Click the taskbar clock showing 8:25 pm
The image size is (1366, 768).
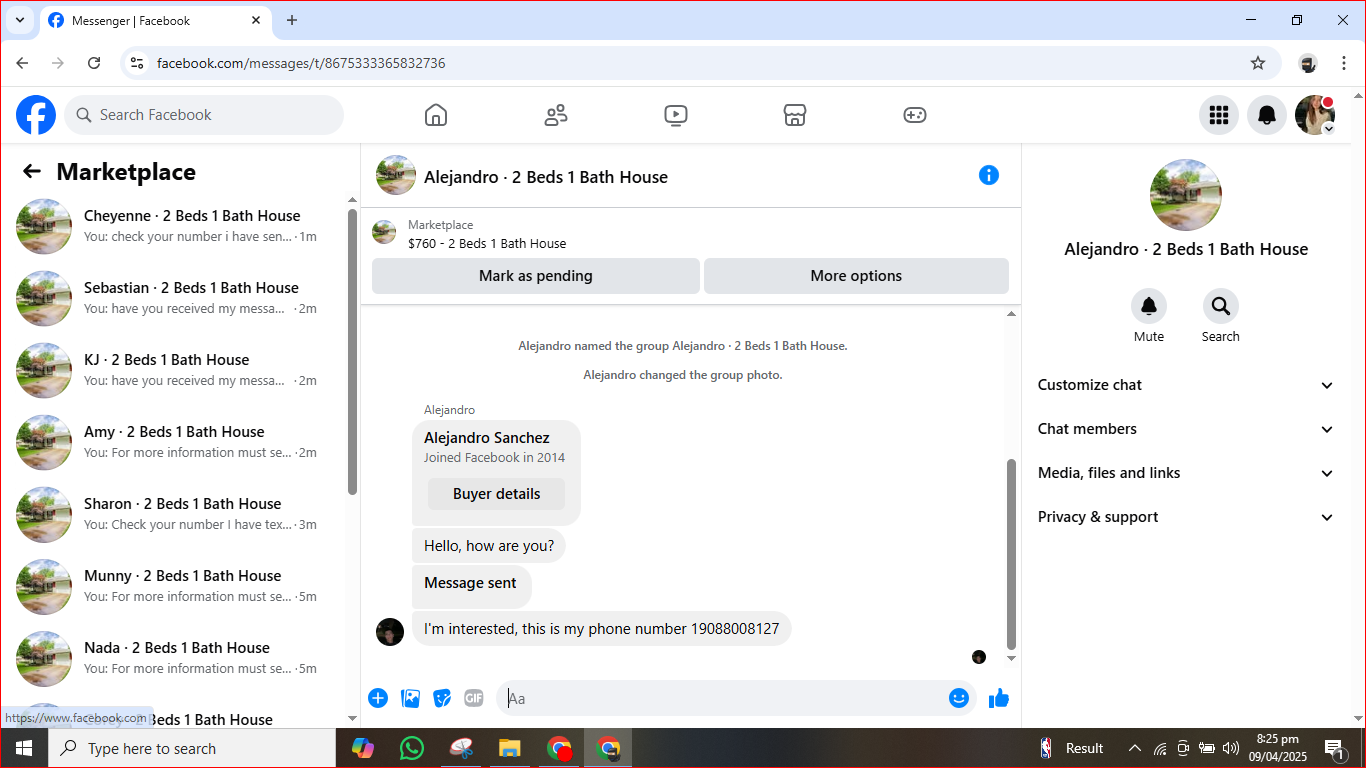[1278, 748]
